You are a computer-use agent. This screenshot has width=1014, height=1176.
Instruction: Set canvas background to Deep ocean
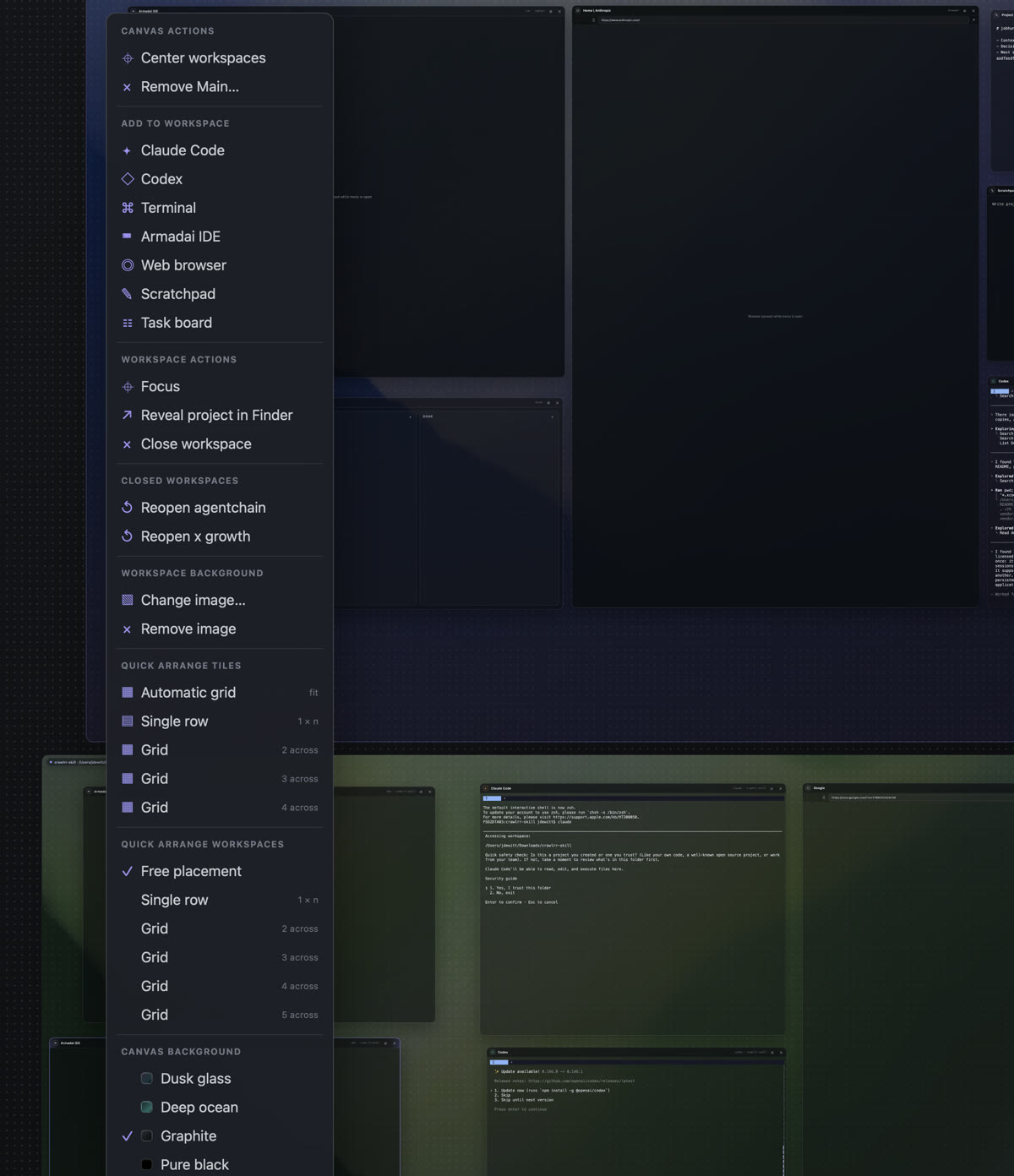pyautogui.click(x=220, y=1107)
